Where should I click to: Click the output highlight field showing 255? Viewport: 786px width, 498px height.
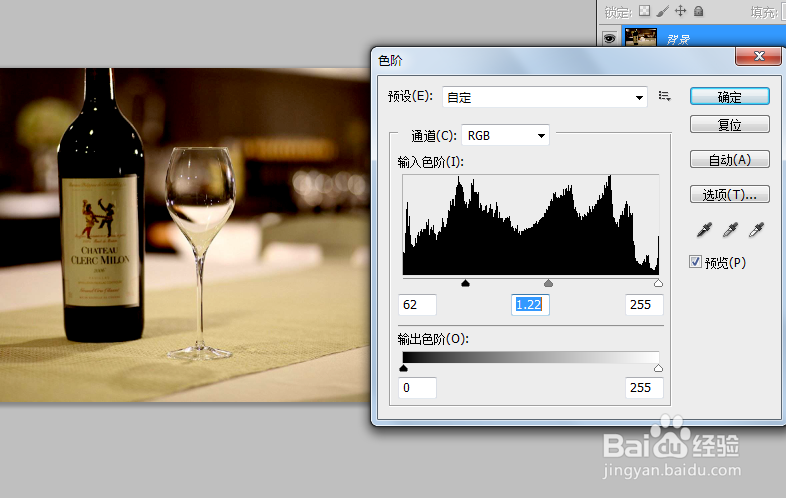click(x=644, y=388)
